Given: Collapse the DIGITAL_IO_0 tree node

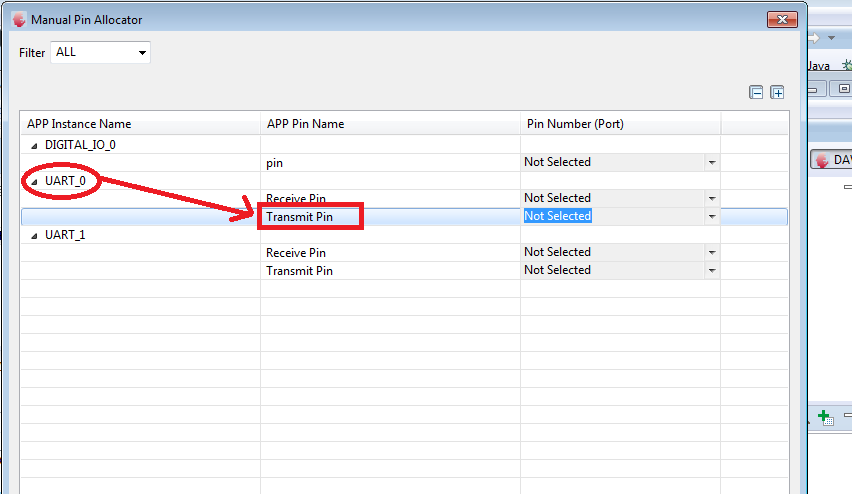Looking at the screenshot, I should click(34, 146).
